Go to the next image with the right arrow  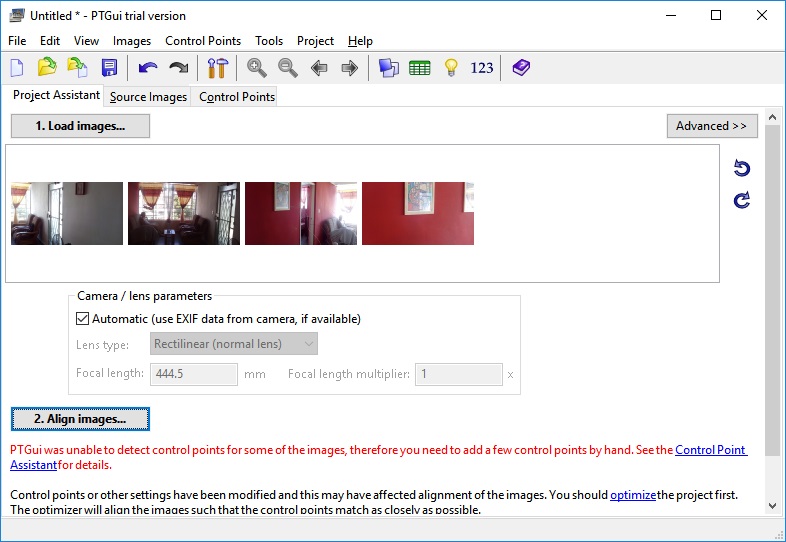click(x=349, y=67)
